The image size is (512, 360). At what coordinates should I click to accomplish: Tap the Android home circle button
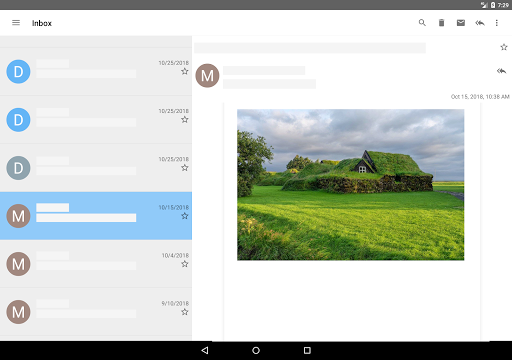pos(256,350)
